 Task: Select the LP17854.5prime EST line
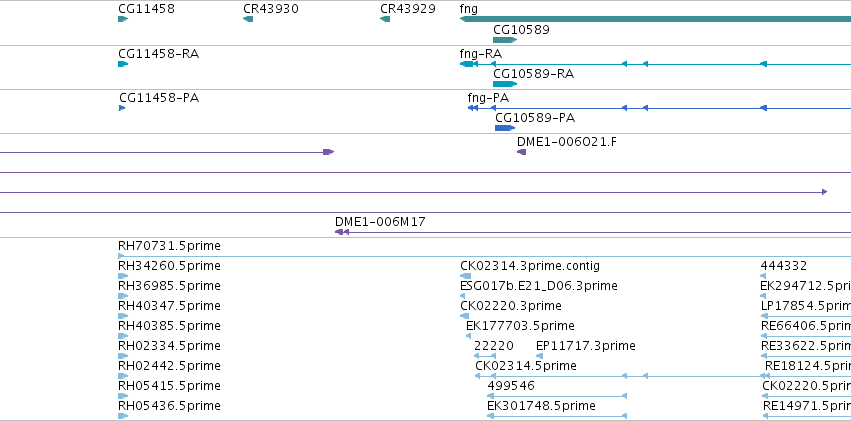coord(806,316)
